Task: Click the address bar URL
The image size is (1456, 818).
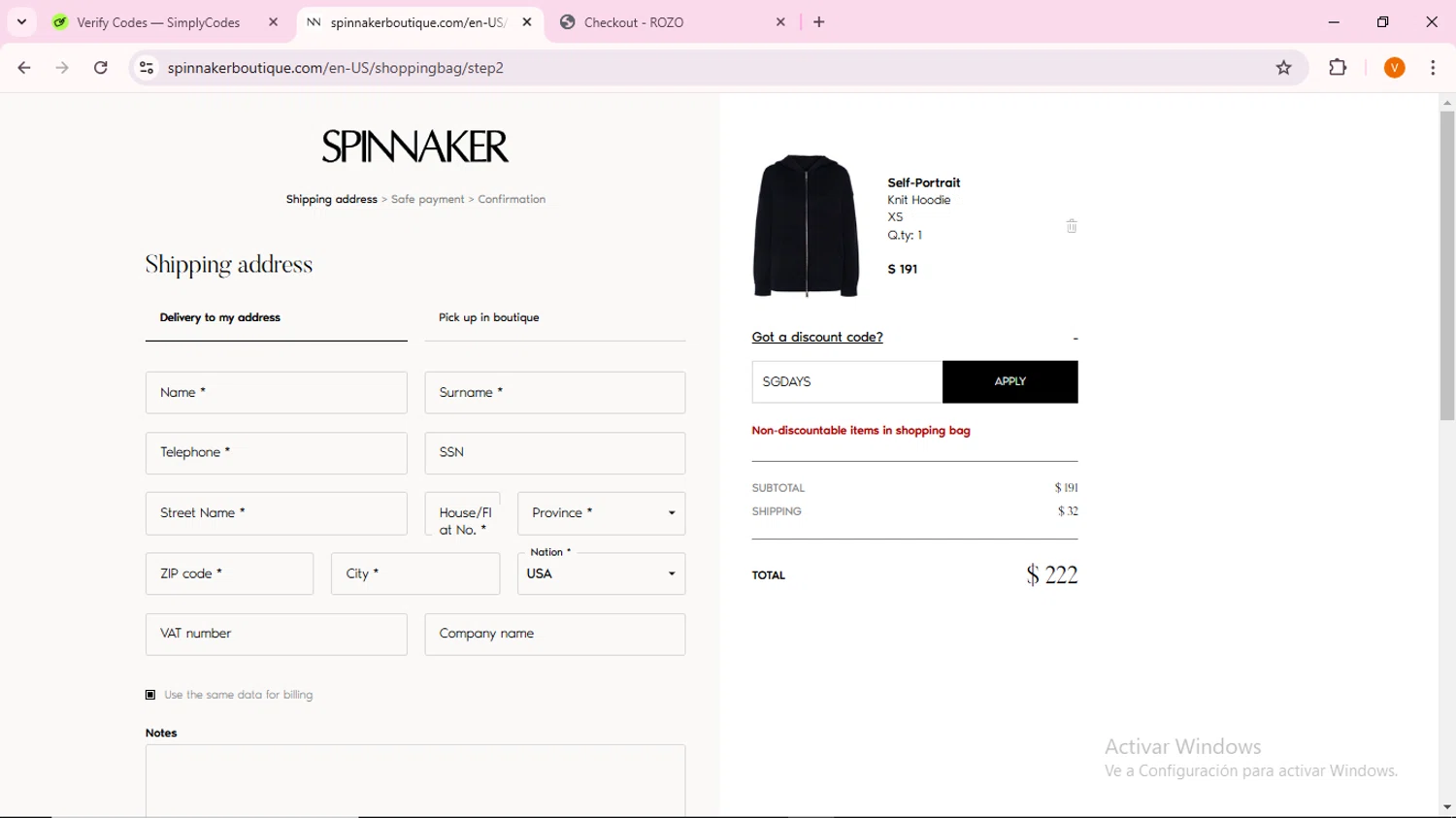Action: tap(336, 68)
